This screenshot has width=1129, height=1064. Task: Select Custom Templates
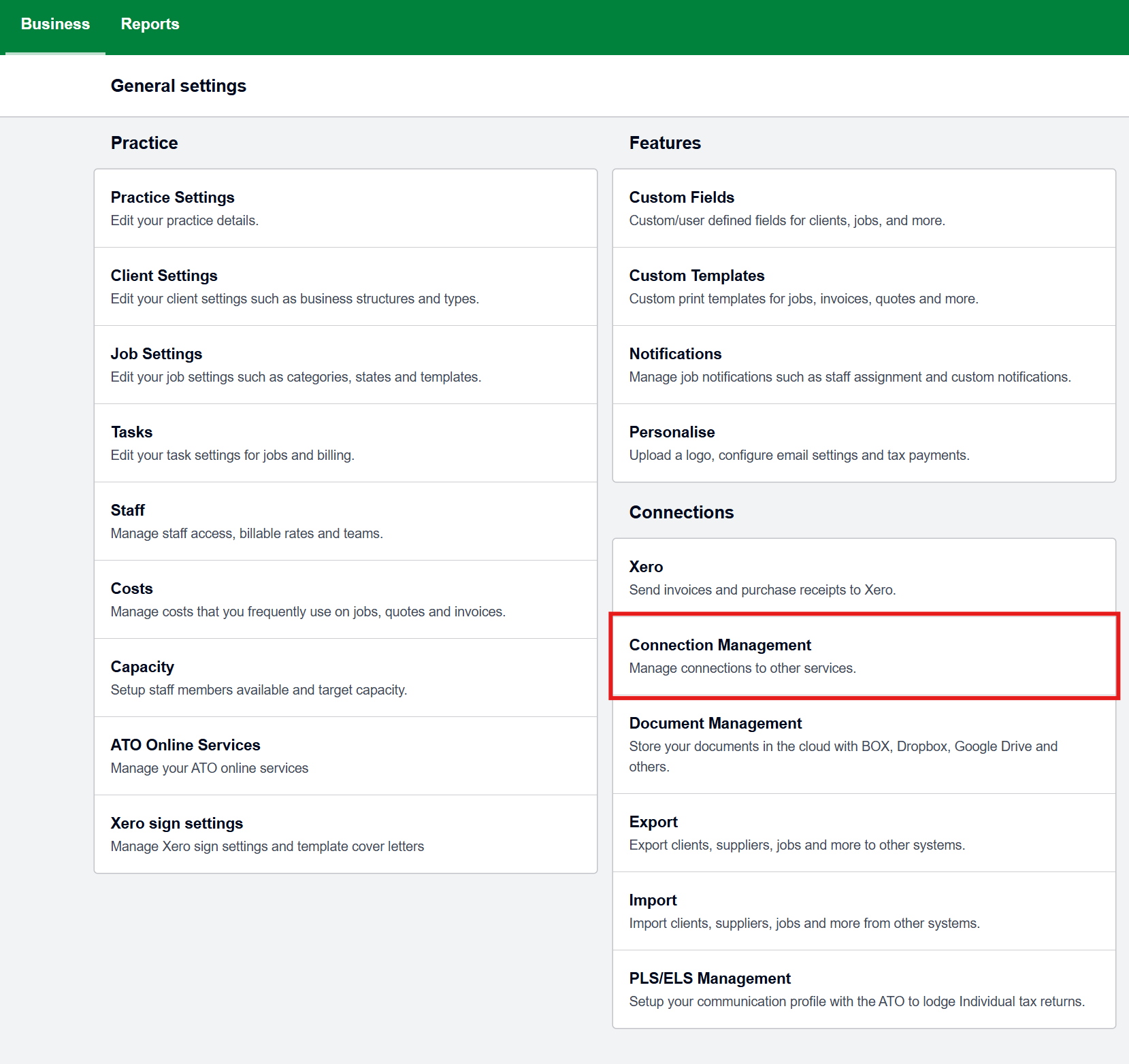pyautogui.click(x=696, y=276)
